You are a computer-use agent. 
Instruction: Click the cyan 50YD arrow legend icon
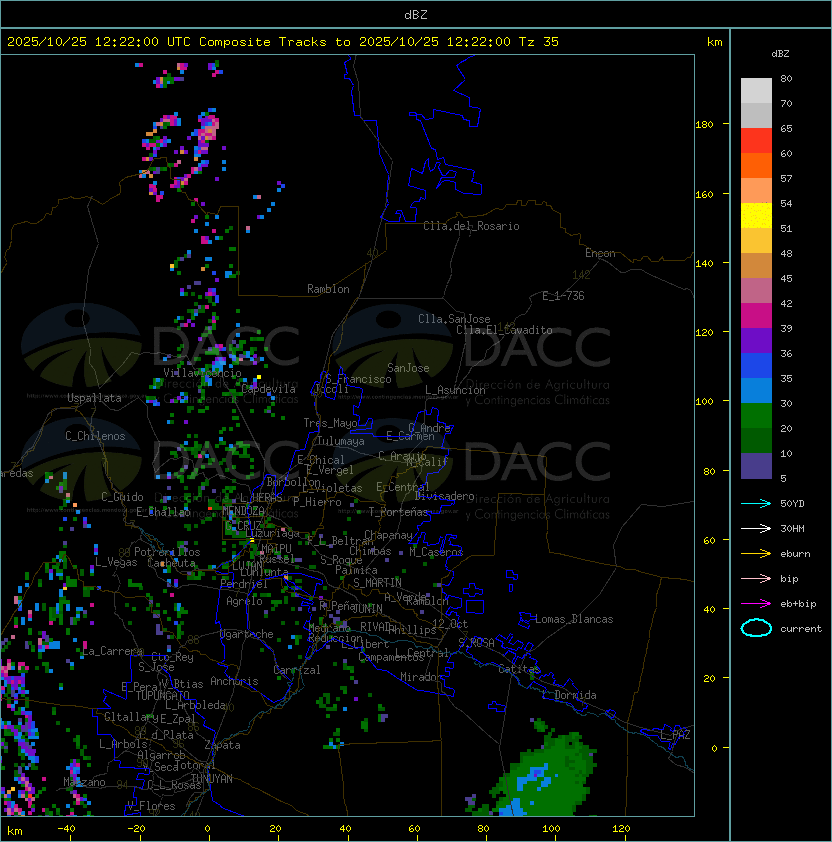pyautogui.click(x=756, y=504)
